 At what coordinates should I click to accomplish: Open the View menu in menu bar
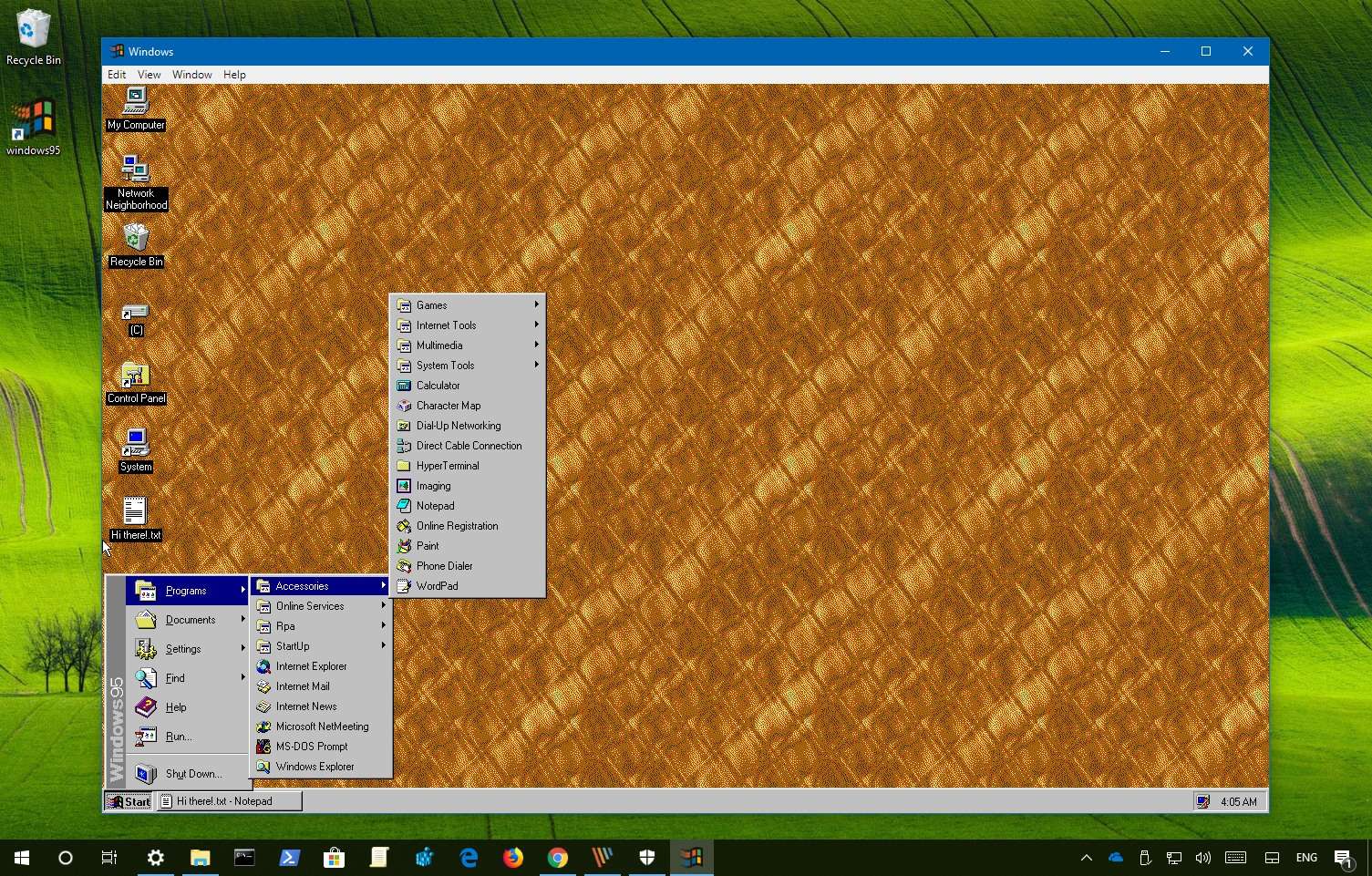point(149,75)
